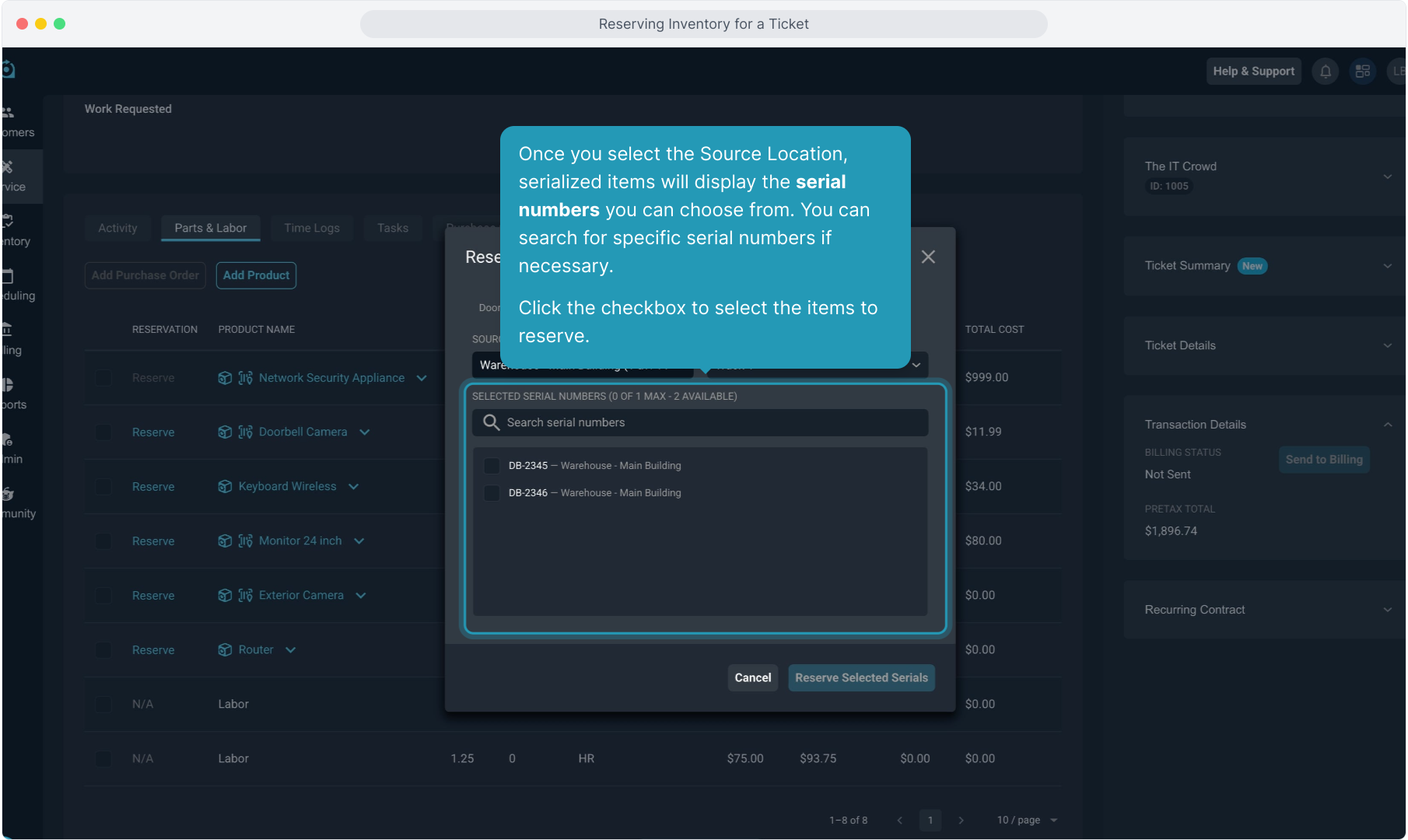Check the DB-2345 serial number checkbox
The width and height of the screenshot is (1408, 840).
point(492,466)
